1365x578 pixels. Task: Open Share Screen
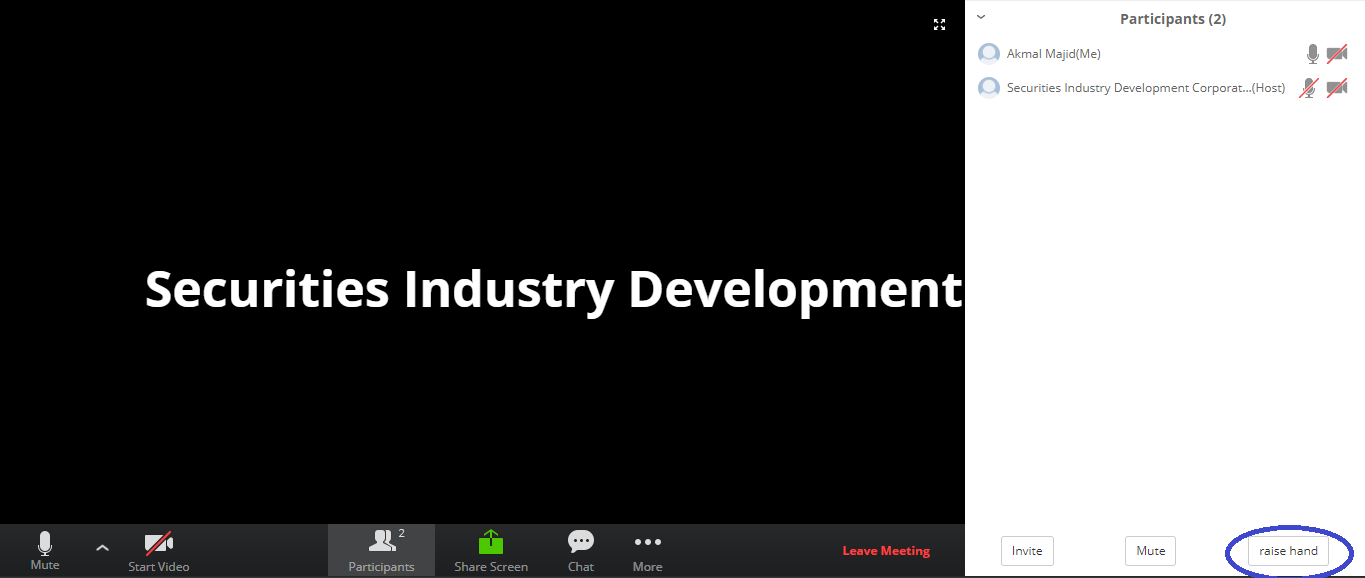click(491, 551)
